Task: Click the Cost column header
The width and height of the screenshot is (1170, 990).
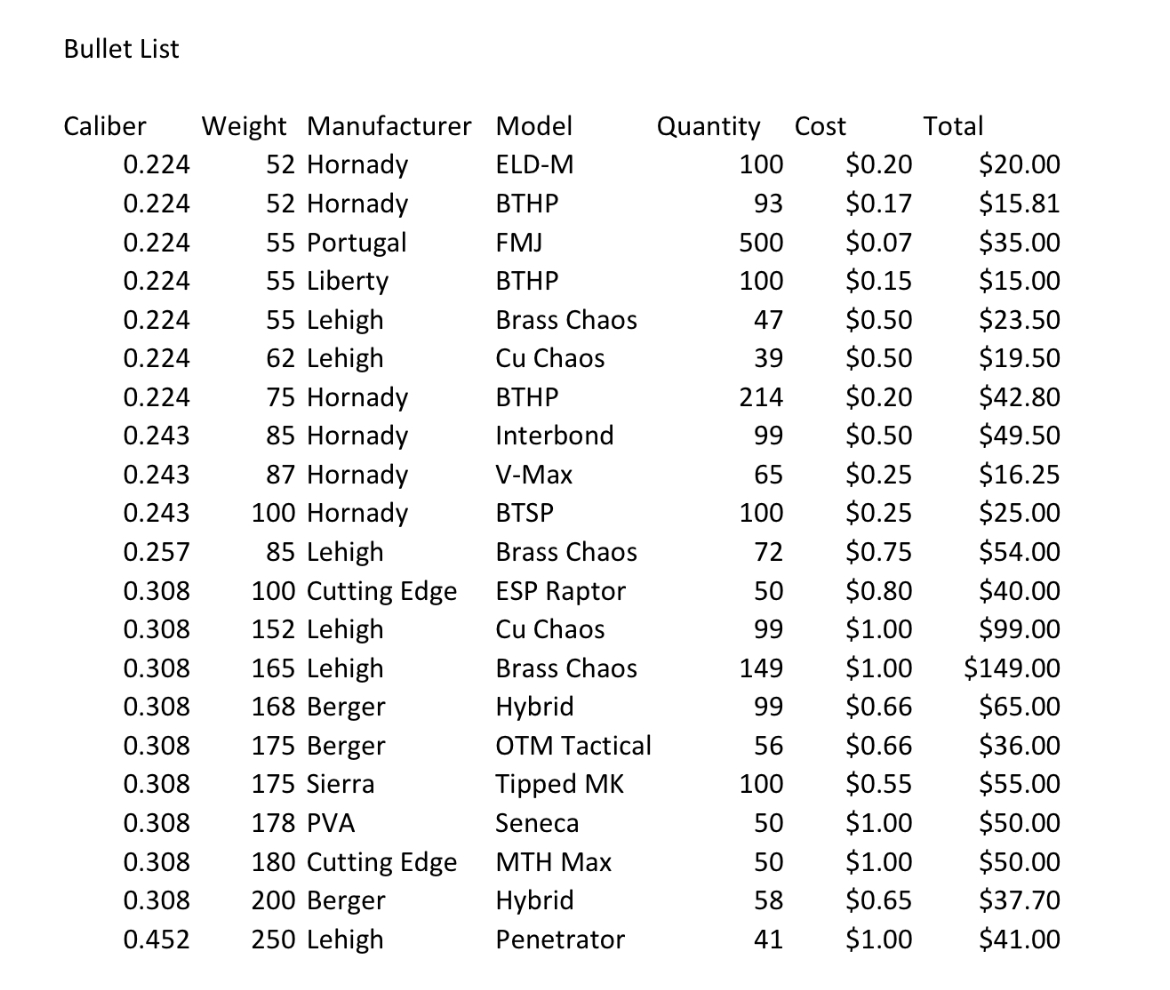Action: tap(820, 126)
